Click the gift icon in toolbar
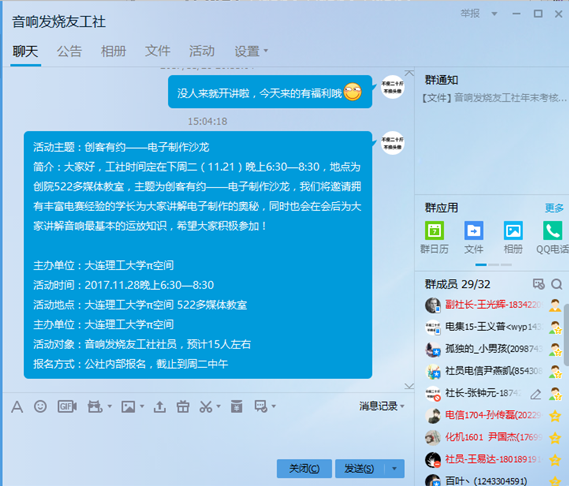Screen dimensions: 569x486 pos(183,407)
